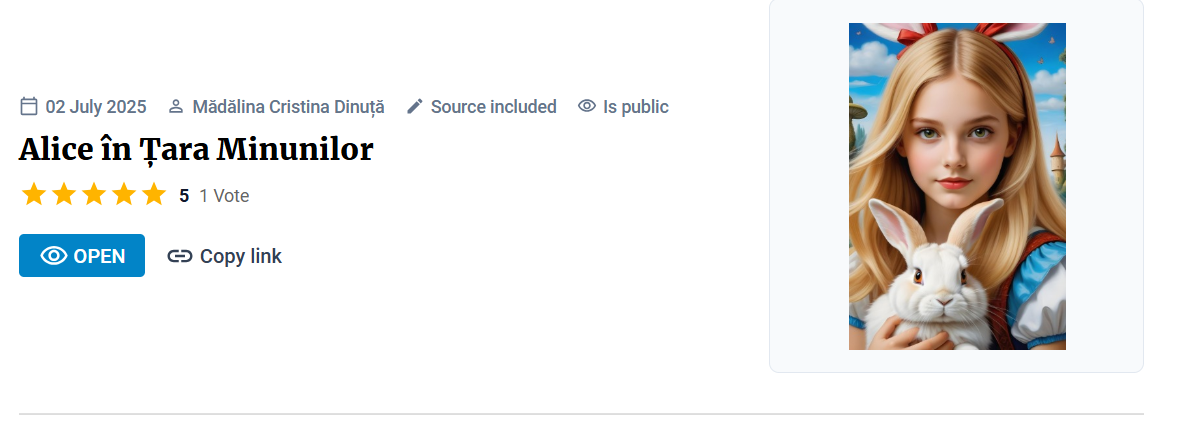The width and height of the screenshot is (1202, 438).
Task: Copy link to the Alice story
Action: [x=240, y=256]
